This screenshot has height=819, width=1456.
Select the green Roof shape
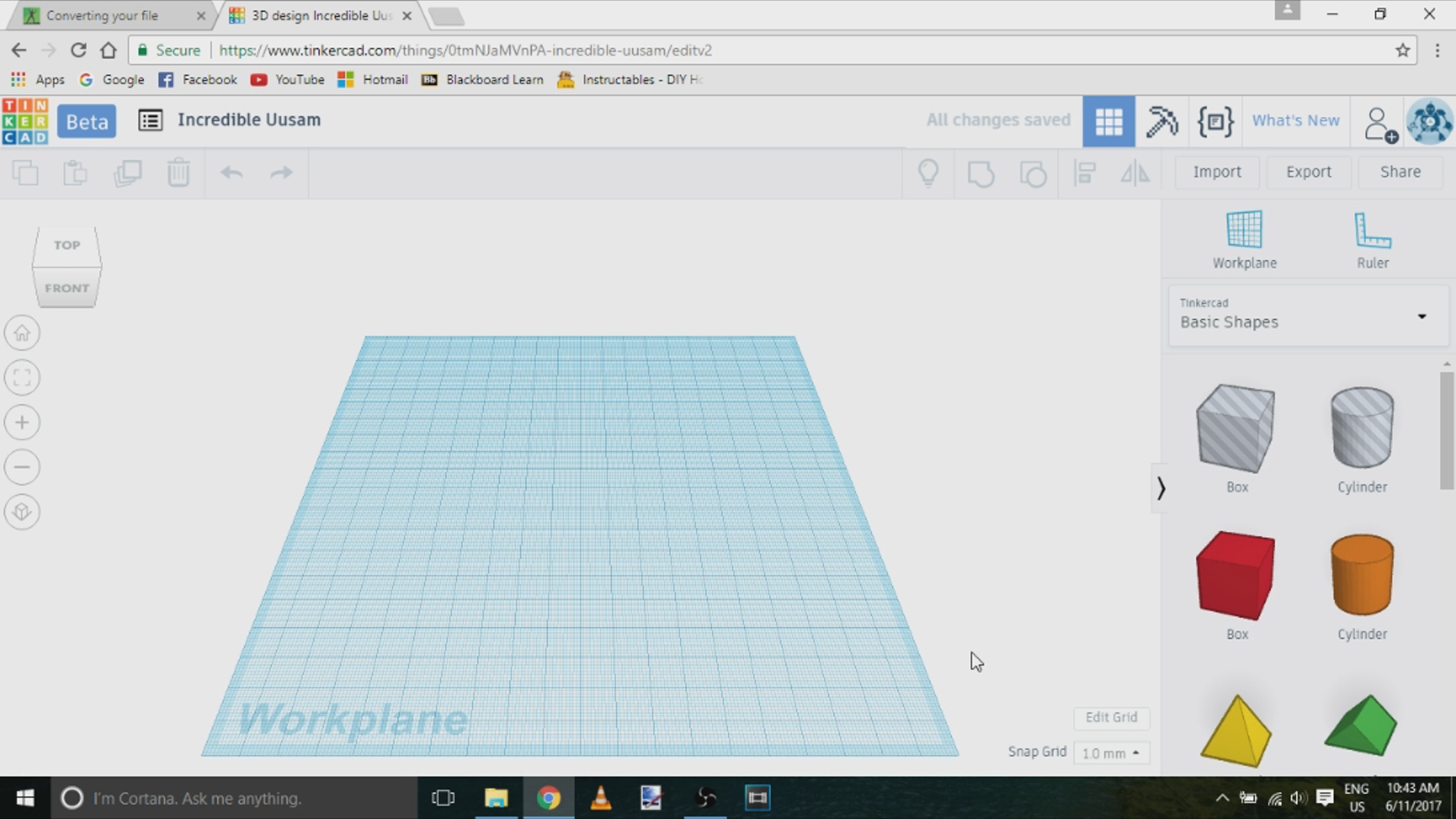(x=1361, y=726)
